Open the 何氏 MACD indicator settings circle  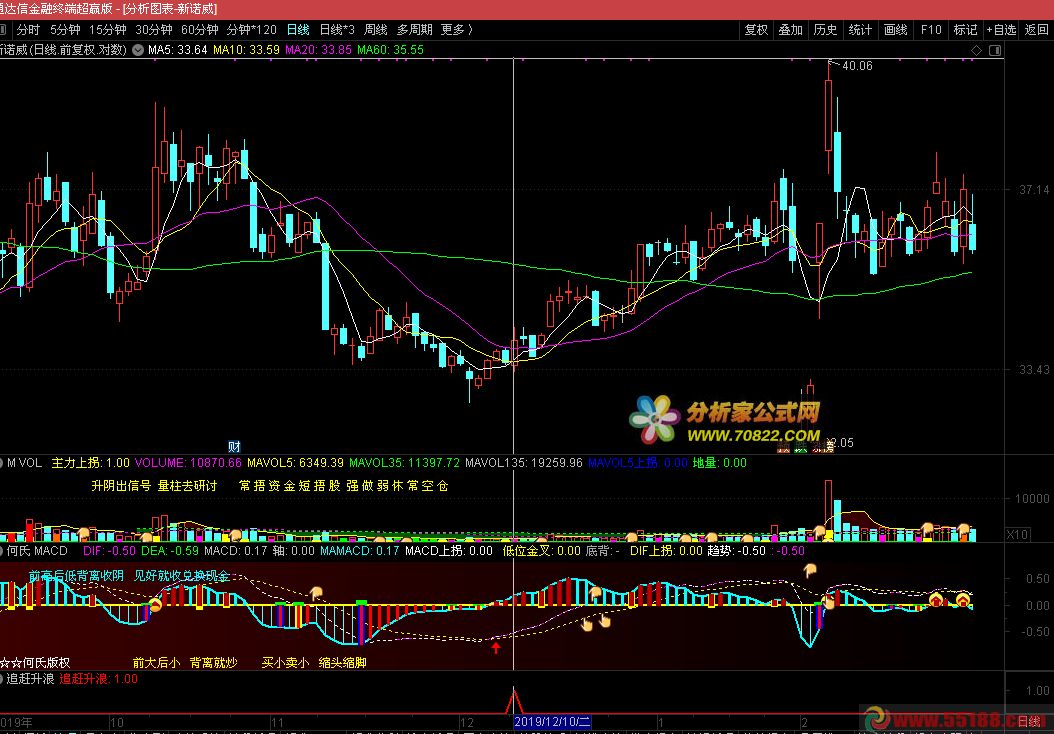(x=3, y=550)
